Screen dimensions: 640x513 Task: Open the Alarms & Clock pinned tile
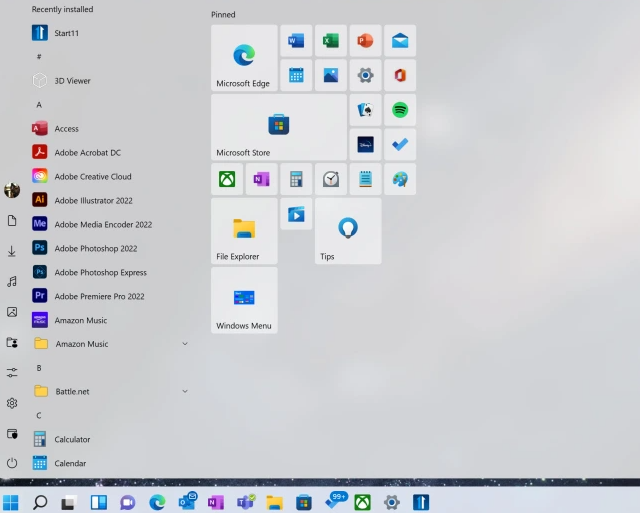pyautogui.click(x=331, y=179)
